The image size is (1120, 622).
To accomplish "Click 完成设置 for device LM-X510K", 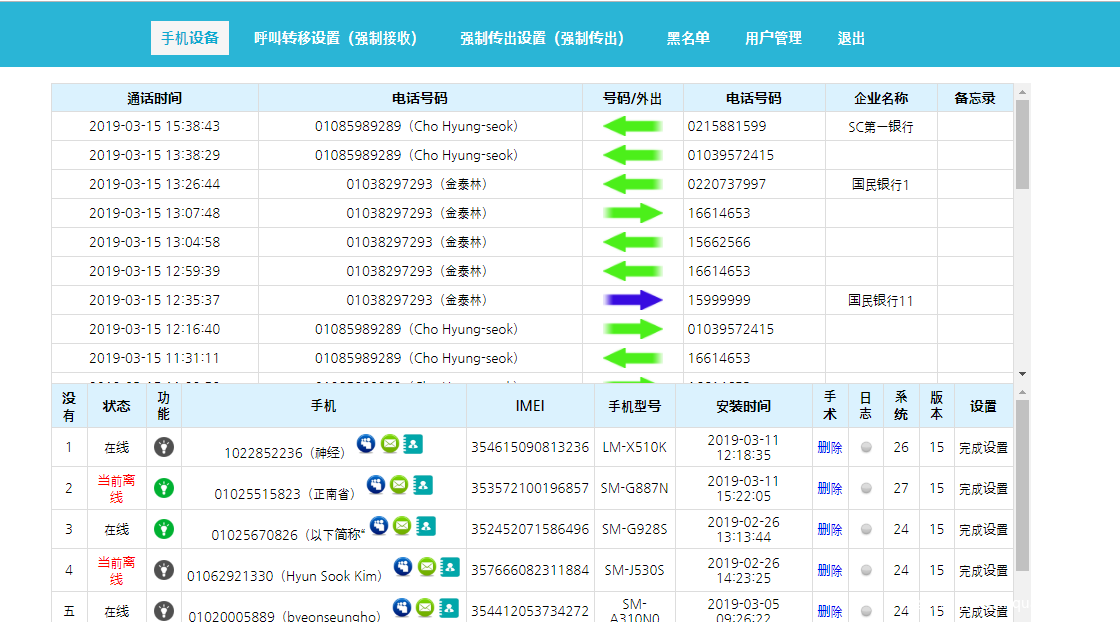I will pos(983,448).
